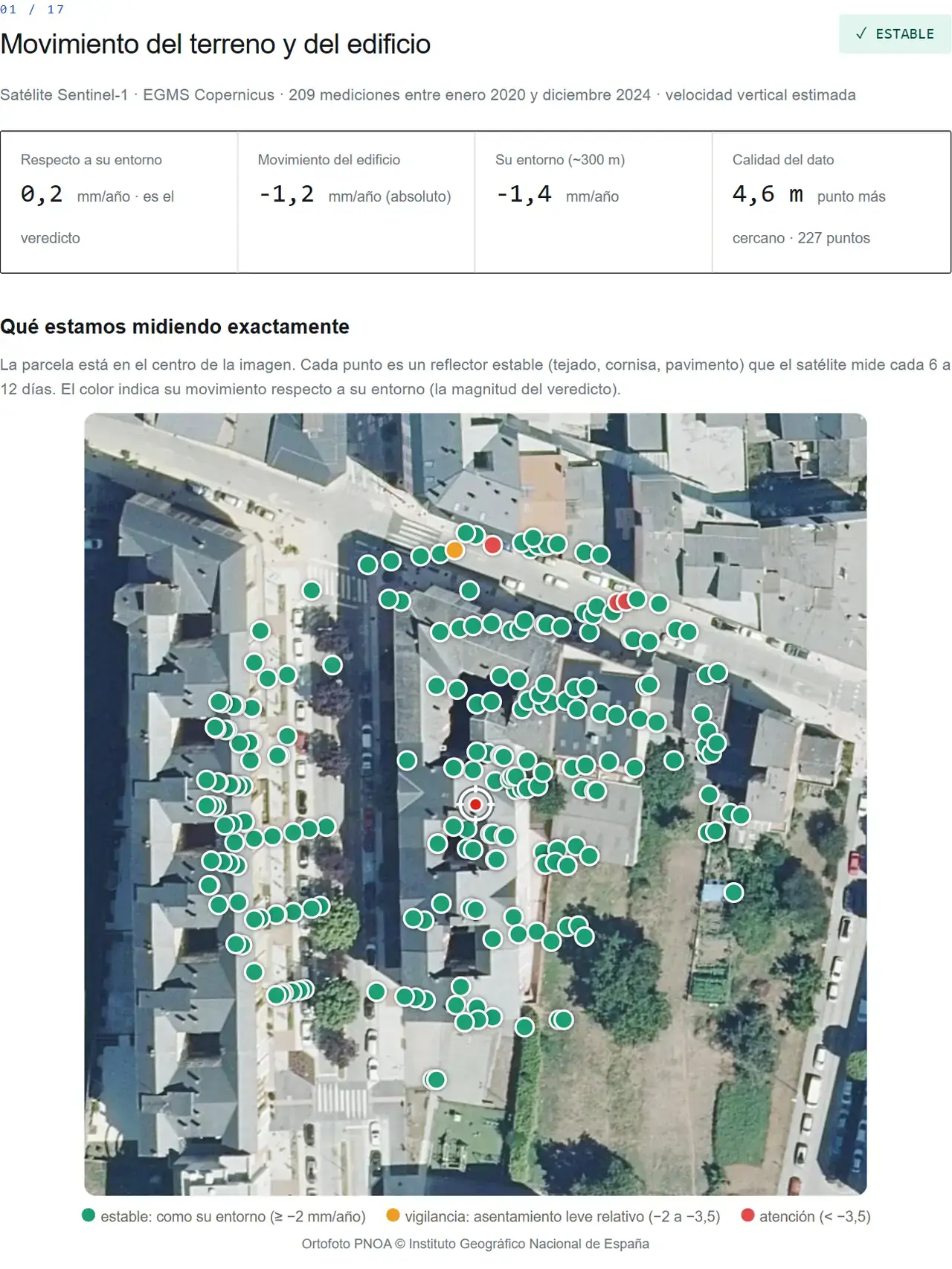This screenshot has width=952, height=1269.
Task: Select the green point next to the blue shed
Action: point(733,892)
